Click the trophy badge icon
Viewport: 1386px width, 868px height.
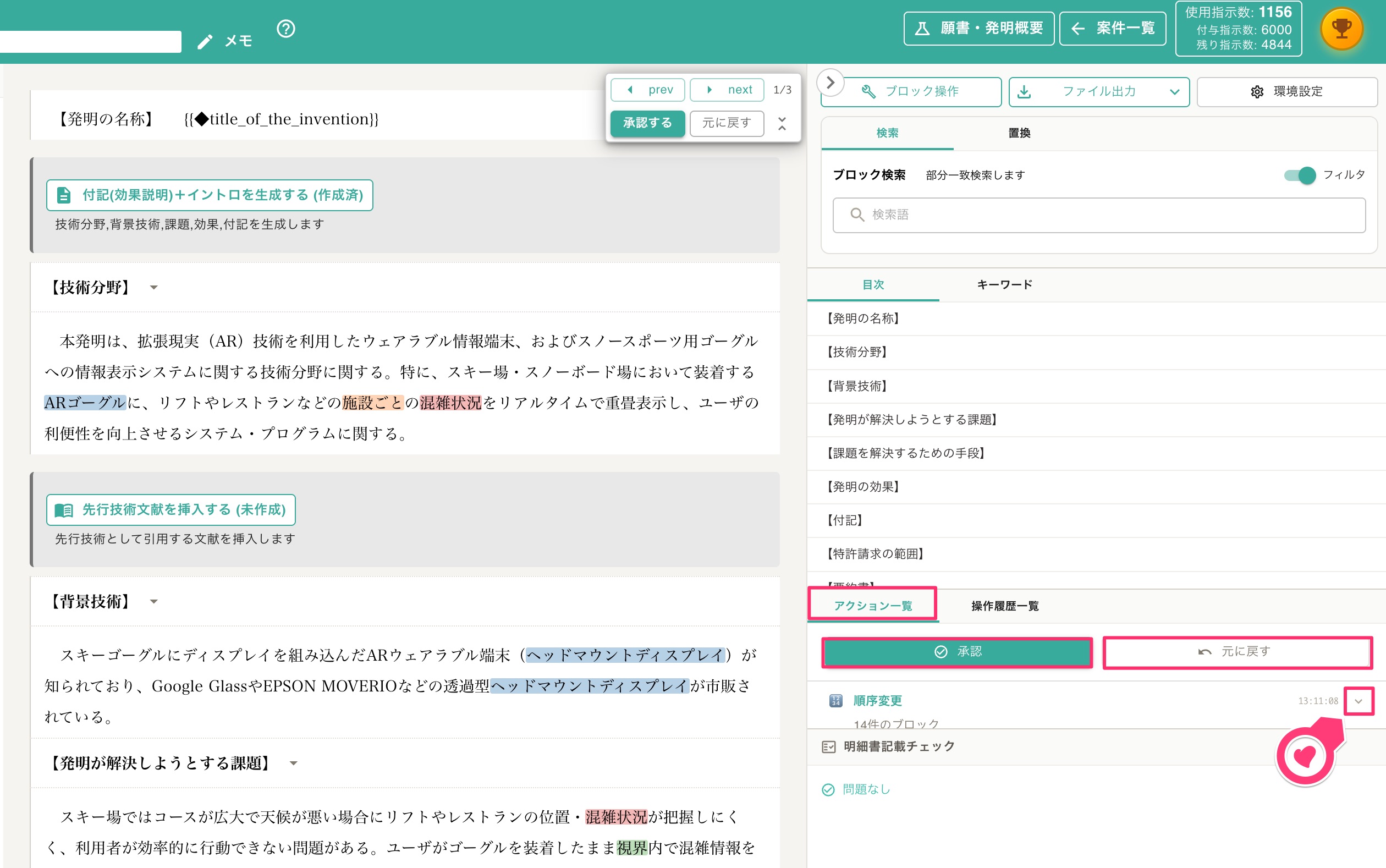(x=1341, y=29)
